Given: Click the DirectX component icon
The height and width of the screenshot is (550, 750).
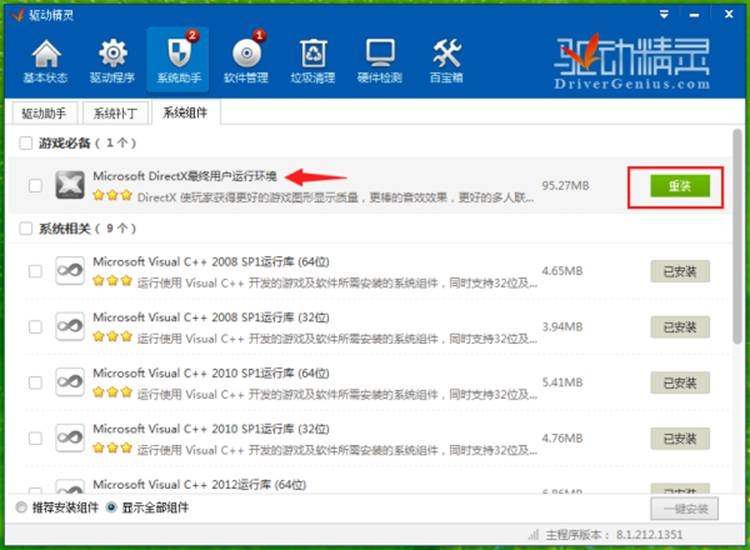Looking at the screenshot, I should pyautogui.click(x=70, y=185).
